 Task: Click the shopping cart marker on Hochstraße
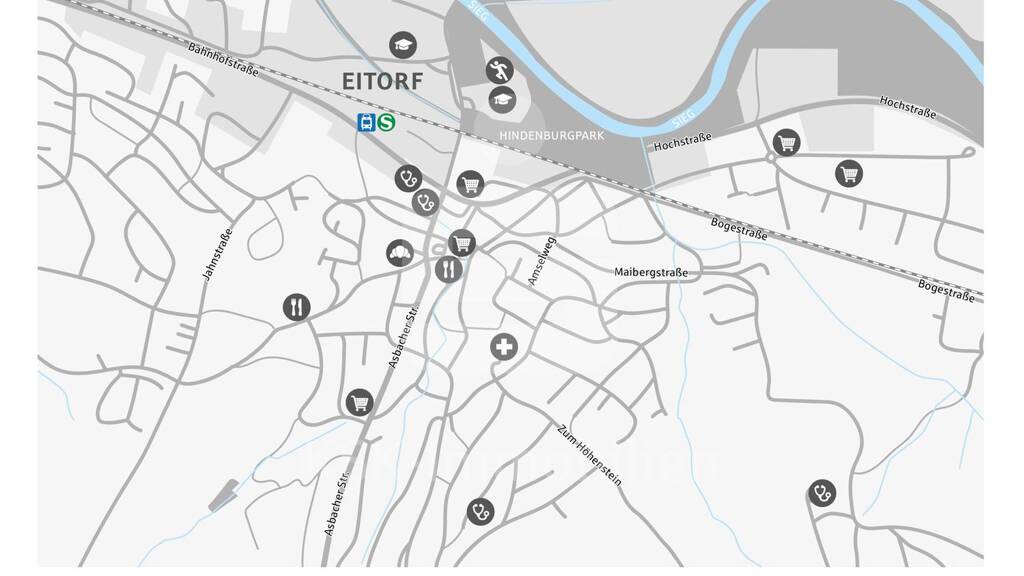[x=786, y=142]
